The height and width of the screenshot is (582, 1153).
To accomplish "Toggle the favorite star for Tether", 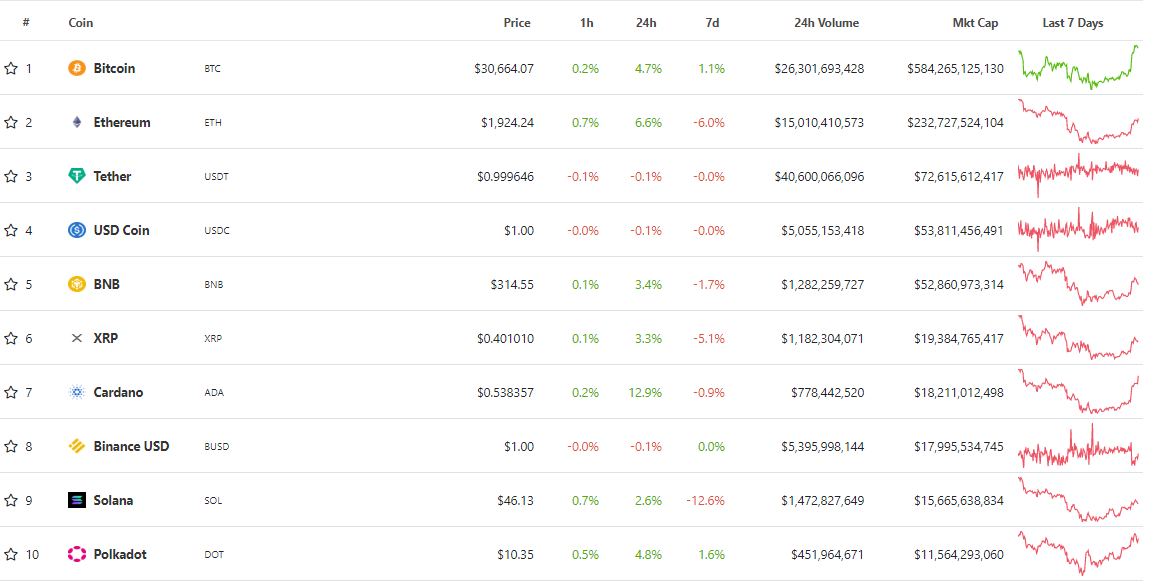I will click(11, 177).
